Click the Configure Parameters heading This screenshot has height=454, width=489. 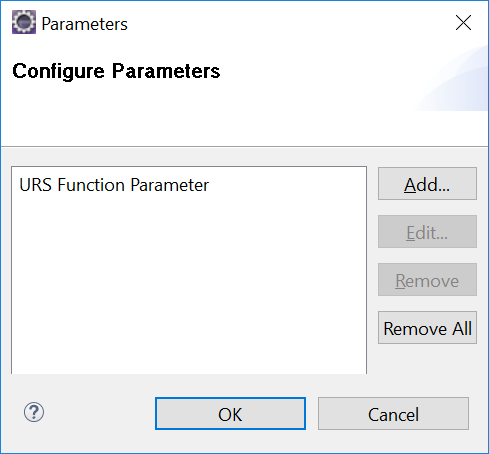116,71
